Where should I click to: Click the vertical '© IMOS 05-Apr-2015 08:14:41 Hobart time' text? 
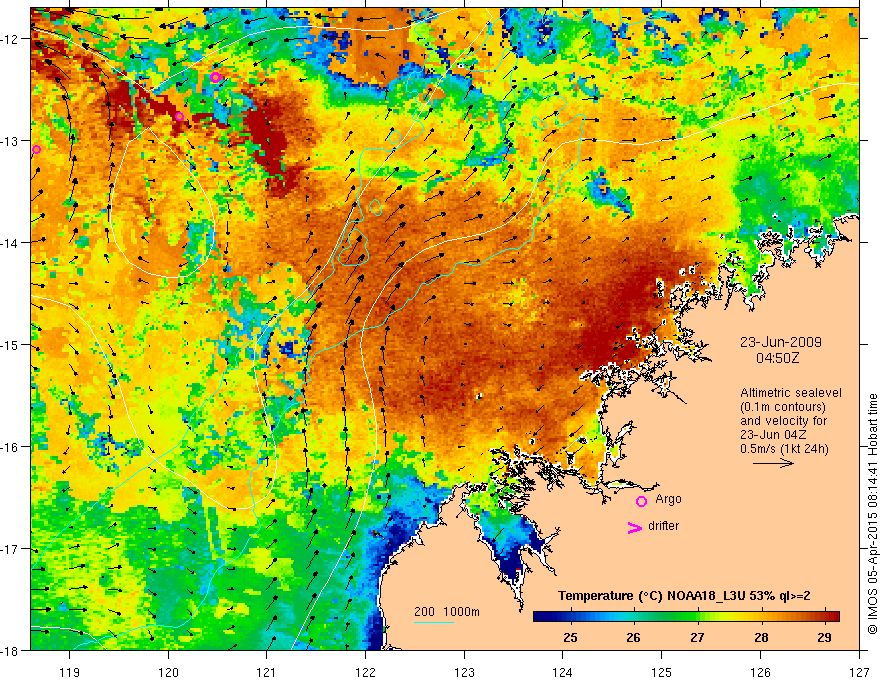pyautogui.click(x=872, y=514)
